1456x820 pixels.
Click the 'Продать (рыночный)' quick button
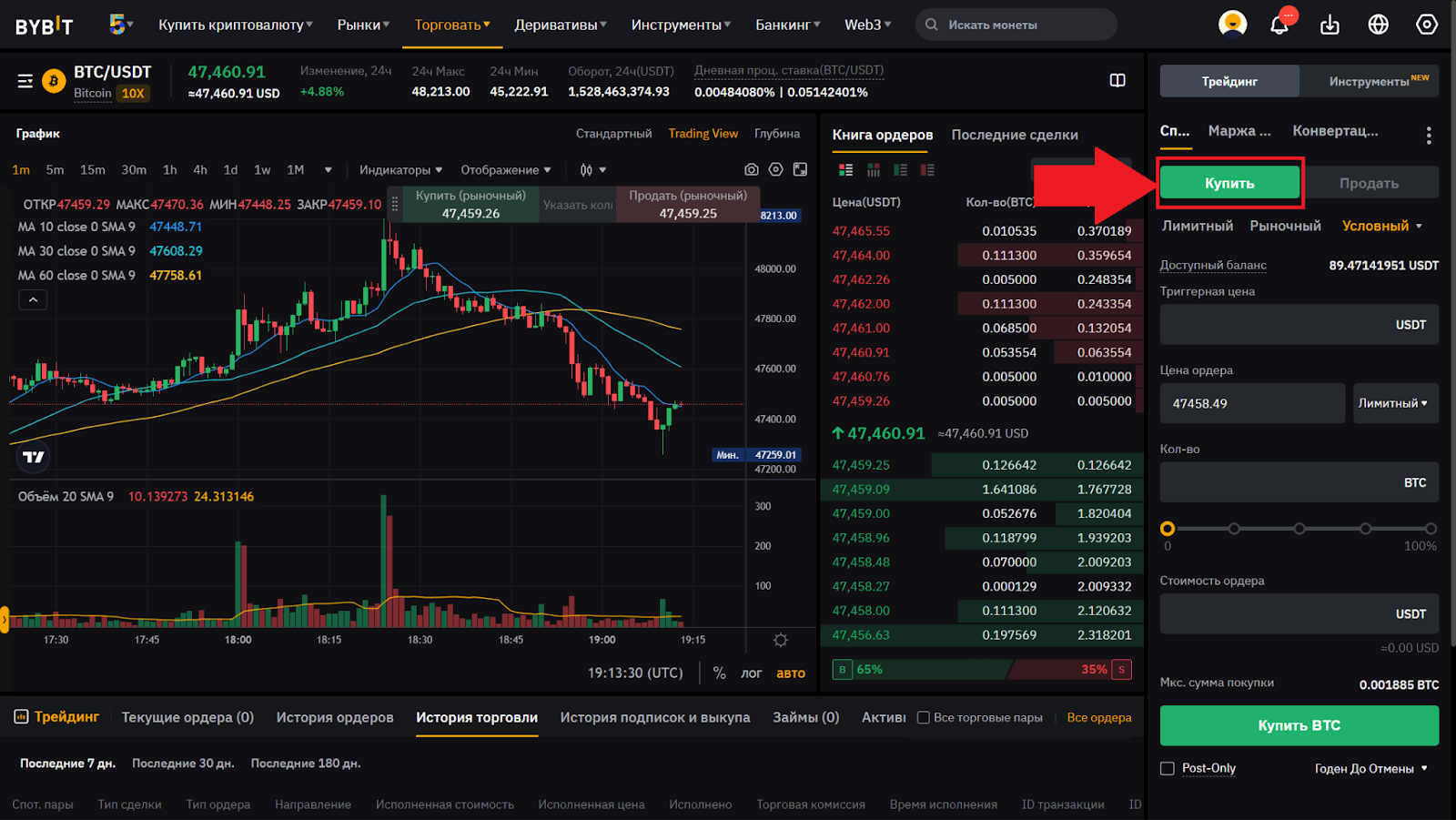click(688, 205)
